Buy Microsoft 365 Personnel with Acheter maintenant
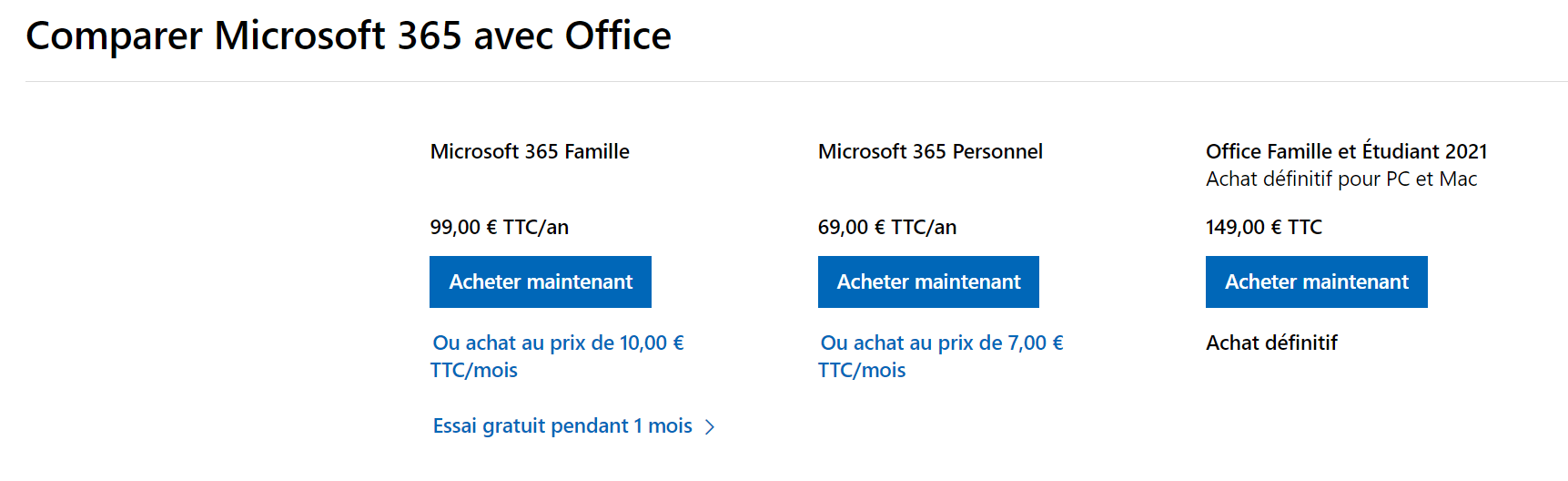The image size is (1568, 481). click(928, 282)
